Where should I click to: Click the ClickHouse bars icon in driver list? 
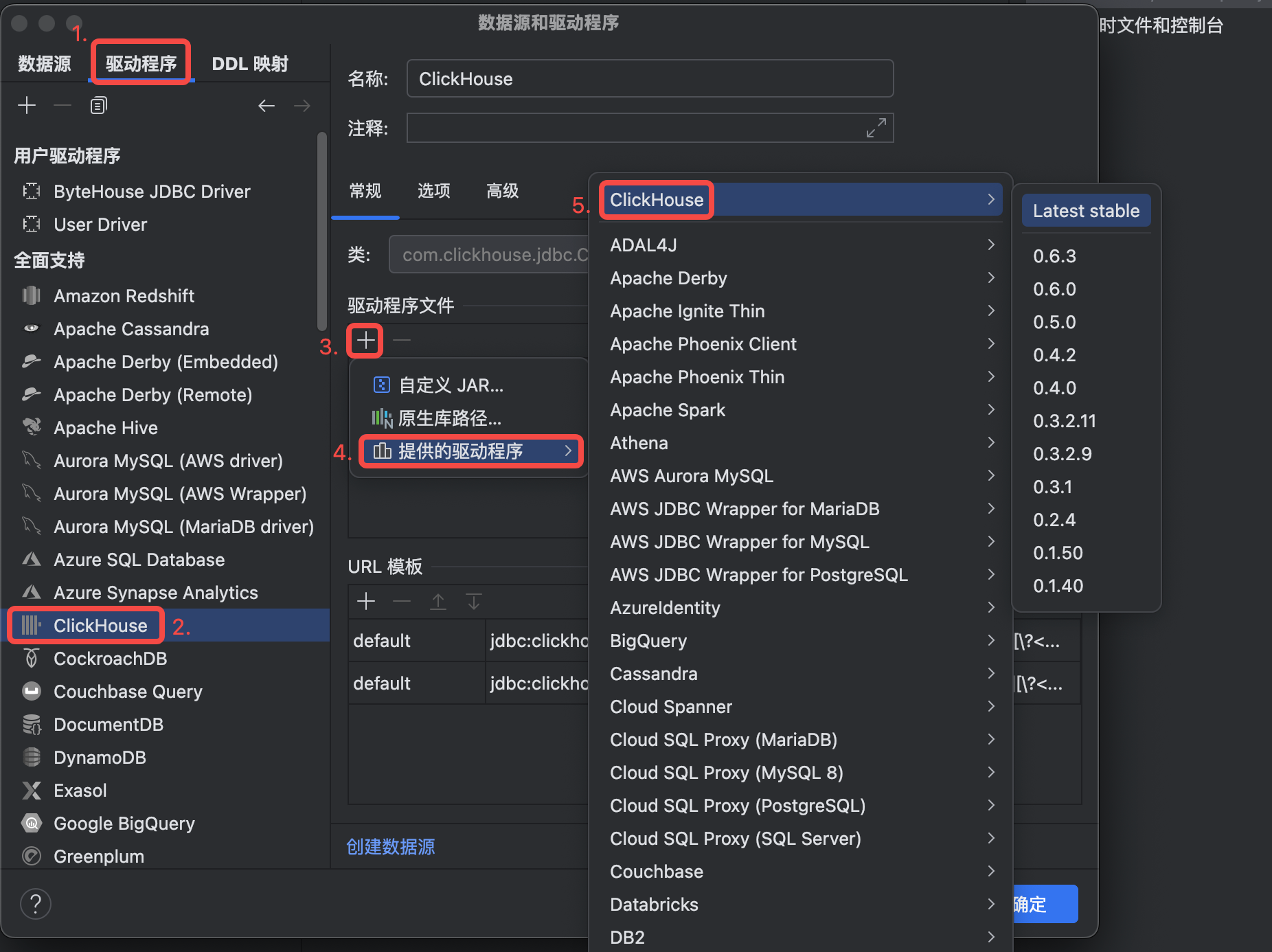(32, 625)
